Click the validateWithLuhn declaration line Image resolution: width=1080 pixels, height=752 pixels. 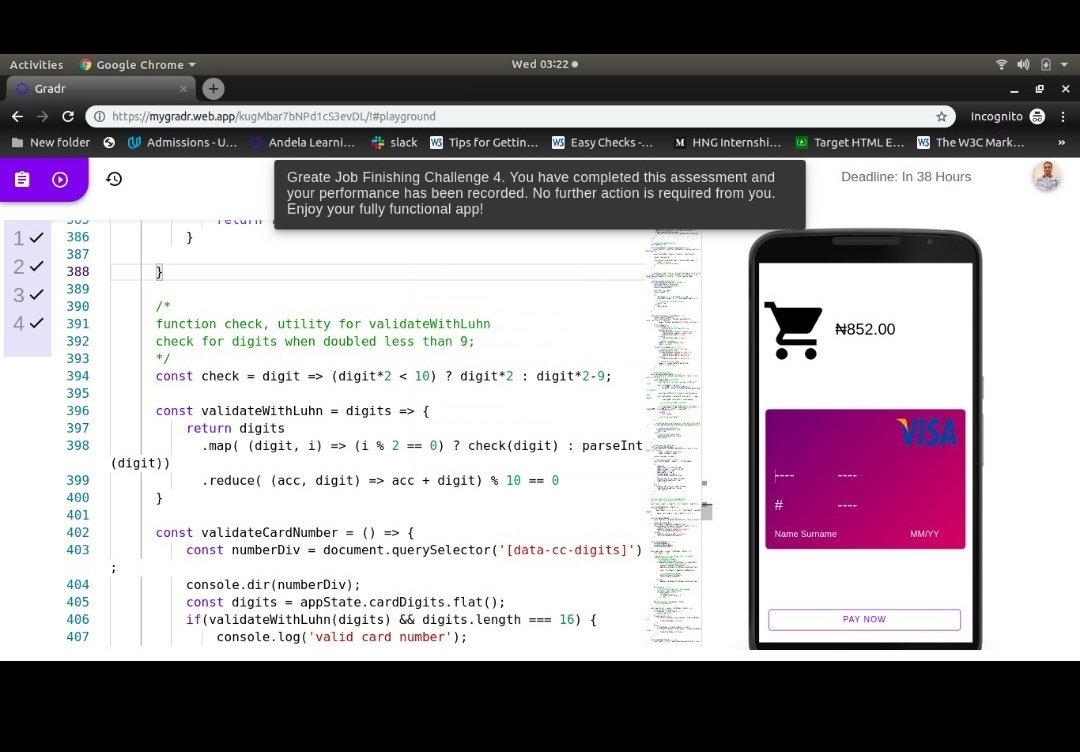[292, 410]
